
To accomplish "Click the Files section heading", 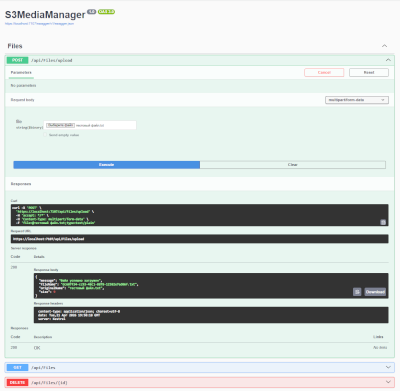I will [x=15, y=46].
